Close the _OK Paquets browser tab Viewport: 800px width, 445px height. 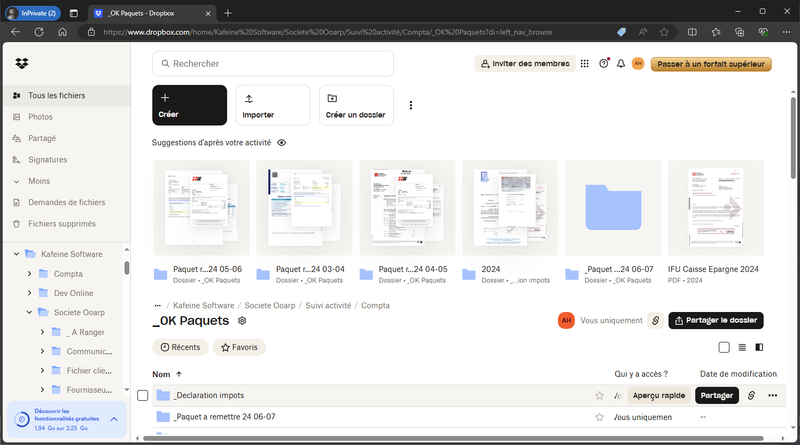[x=208, y=13]
